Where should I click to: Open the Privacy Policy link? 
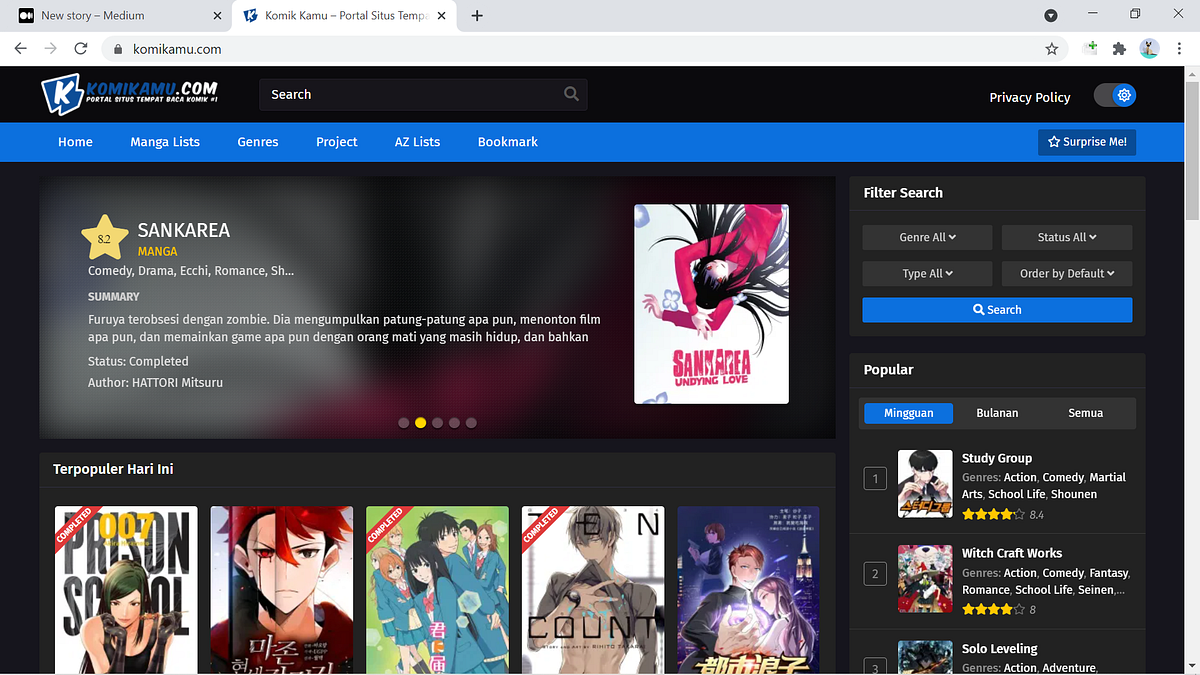1030,97
